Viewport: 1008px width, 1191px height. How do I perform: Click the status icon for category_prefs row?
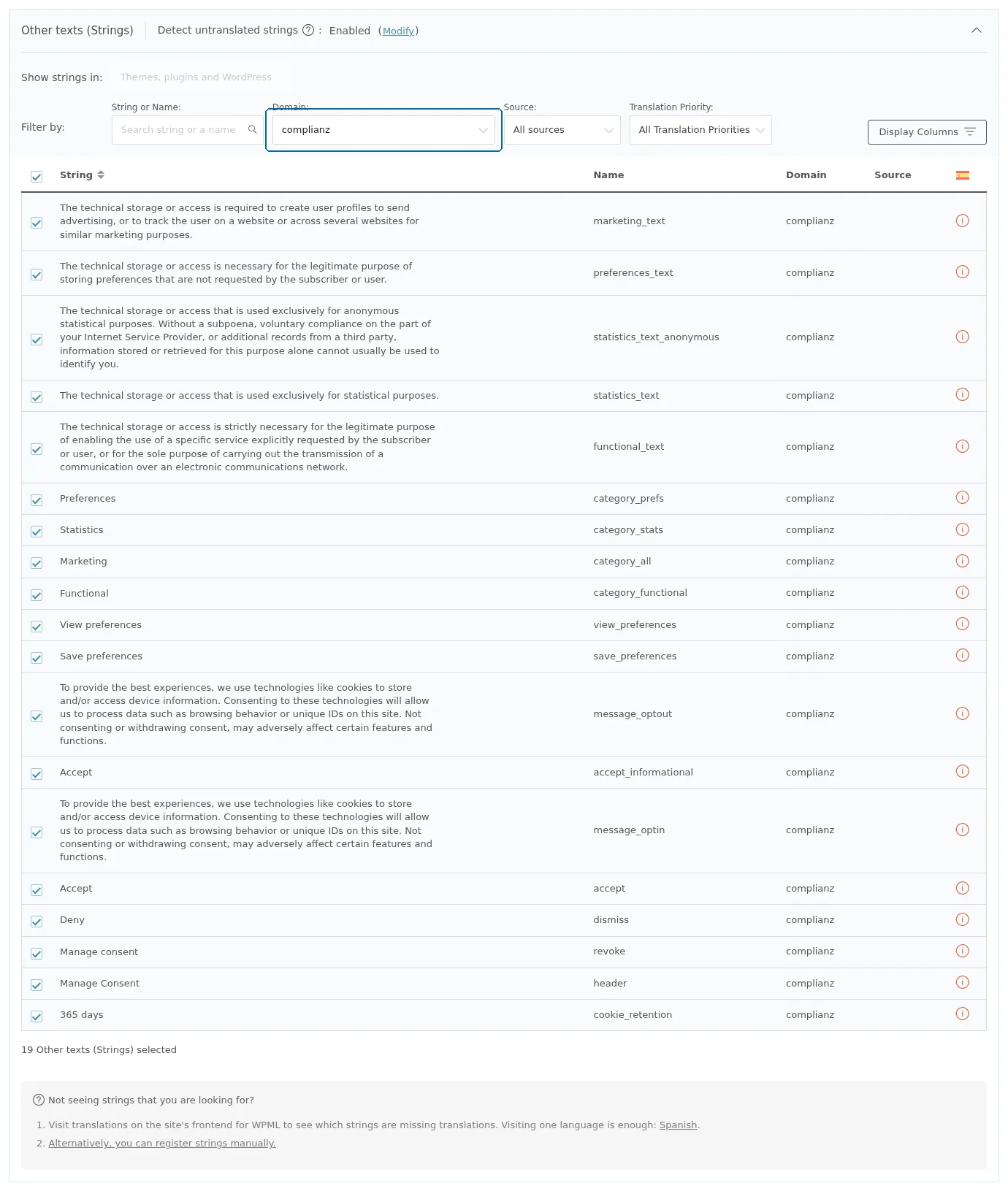point(963,497)
